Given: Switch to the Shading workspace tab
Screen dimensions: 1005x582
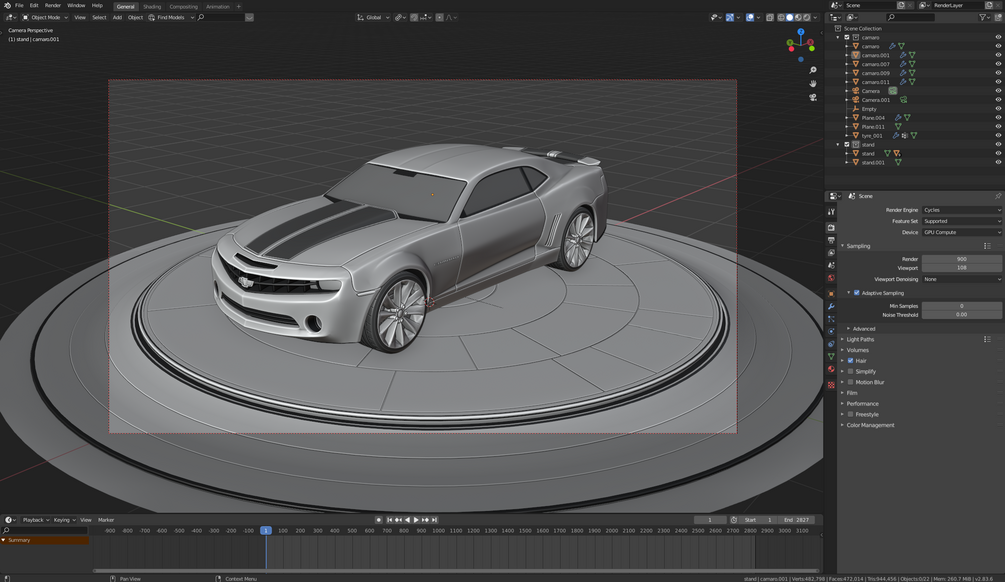Looking at the screenshot, I should coord(152,6).
